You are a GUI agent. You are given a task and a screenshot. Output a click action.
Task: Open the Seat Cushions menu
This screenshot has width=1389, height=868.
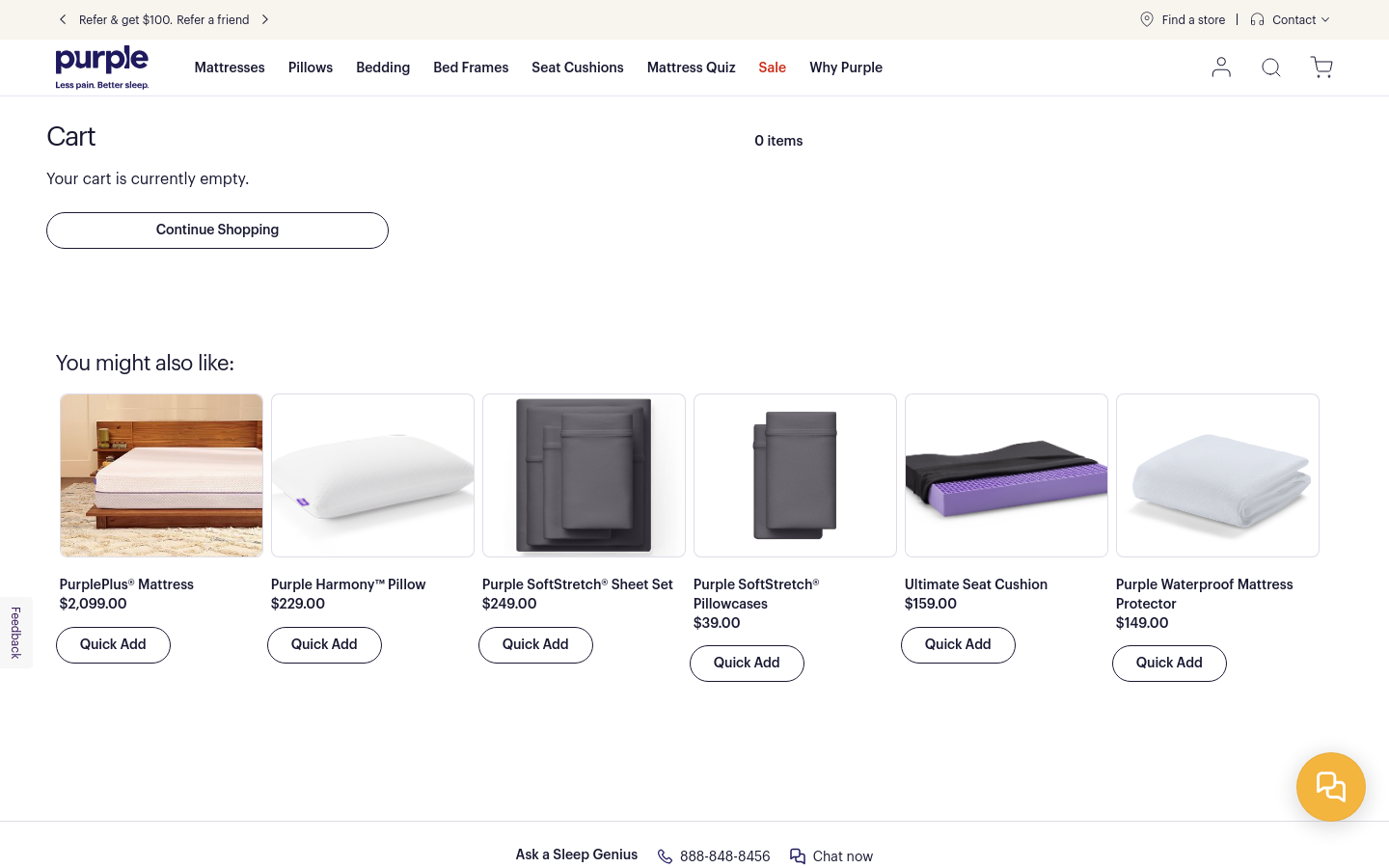[x=578, y=68]
